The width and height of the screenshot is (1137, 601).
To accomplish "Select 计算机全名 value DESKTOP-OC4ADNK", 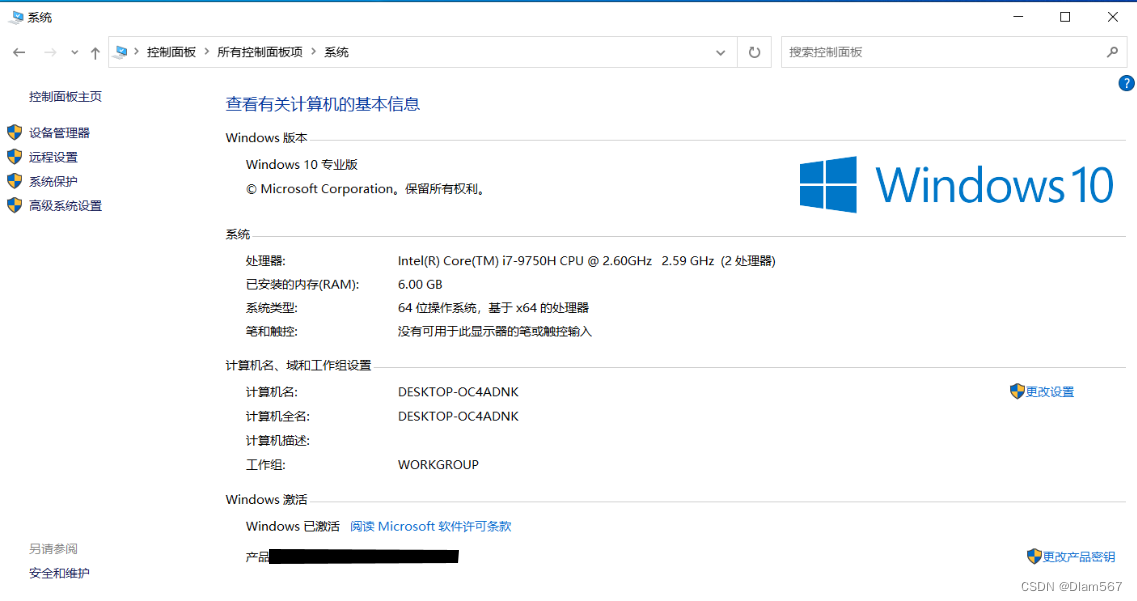I will [x=458, y=417].
